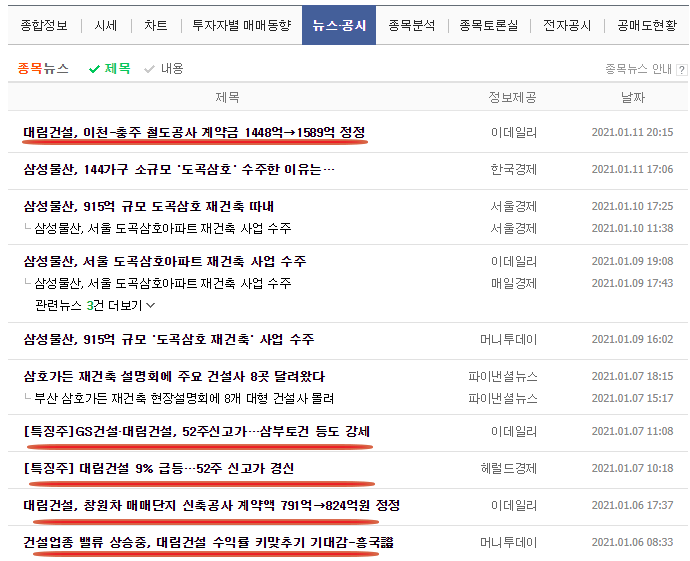Click source 헤럴드경제
The height and width of the screenshot is (561, 690).
[x=509, y=469]
